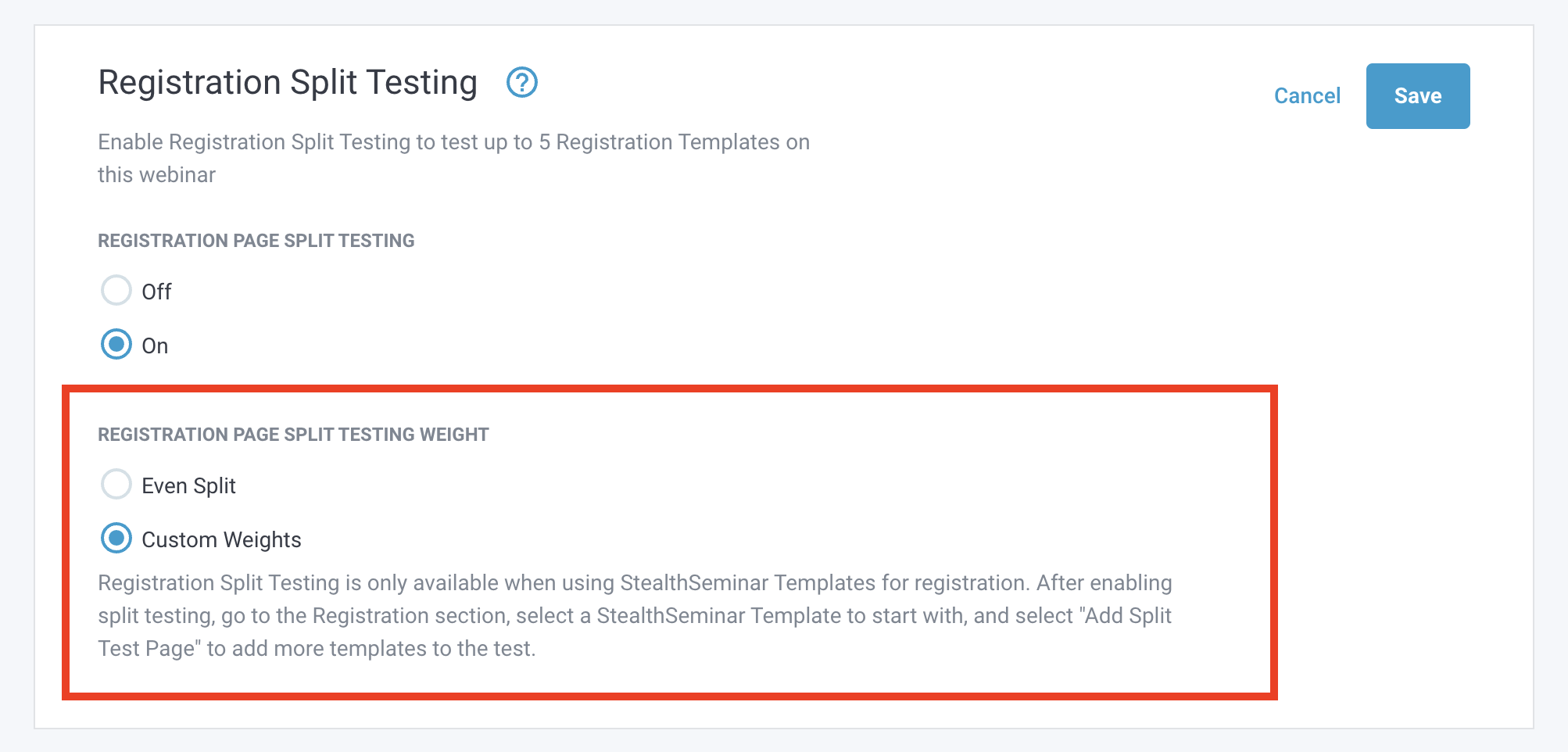Select the On radio button
This screenshot has height=752, width=1568.
[116, 345]
